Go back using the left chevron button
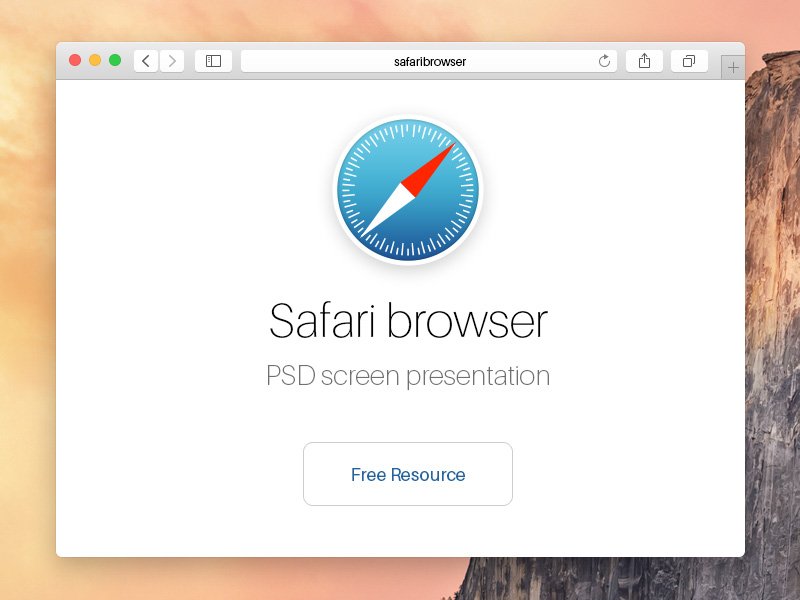 coord(146,61)
